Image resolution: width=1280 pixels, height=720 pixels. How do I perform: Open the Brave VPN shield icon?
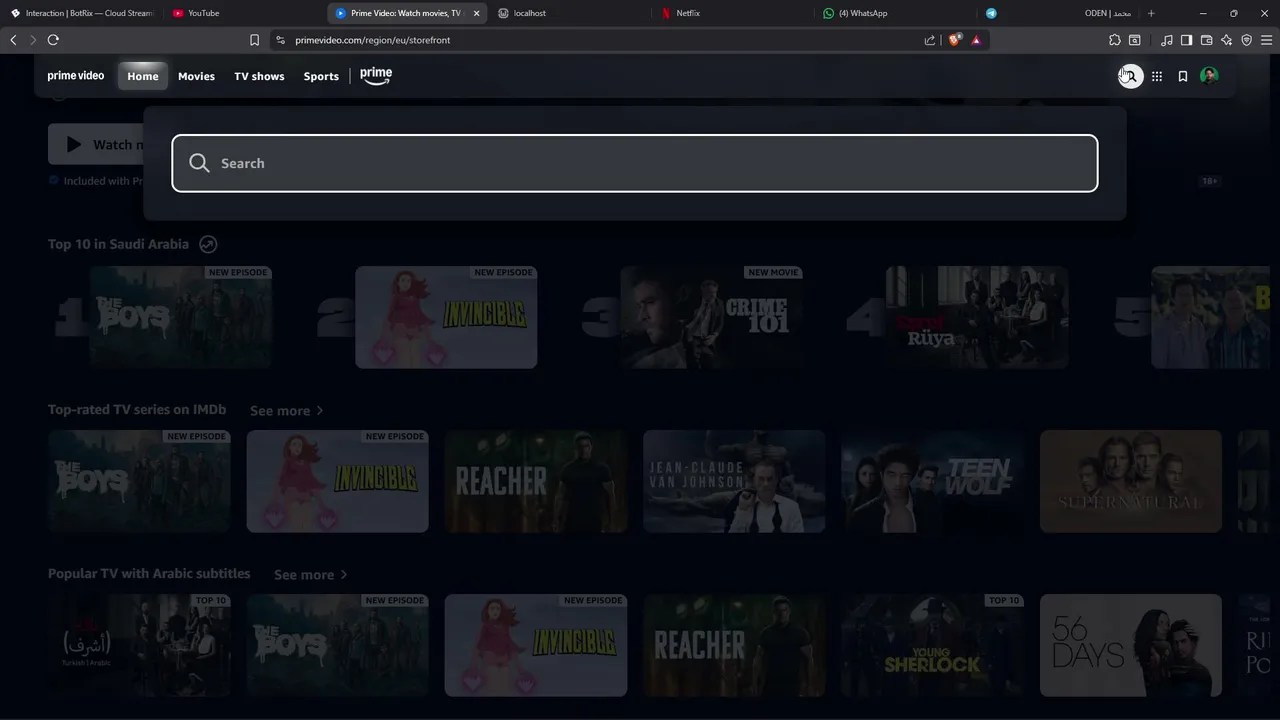(1246, 40)
